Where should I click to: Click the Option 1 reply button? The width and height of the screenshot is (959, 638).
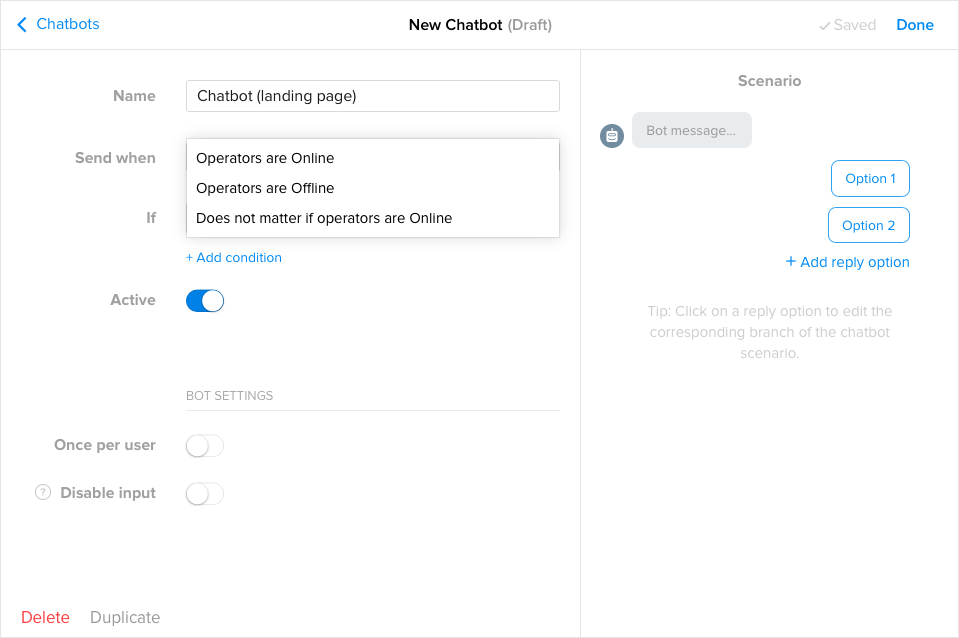click(x=869, y=178)
